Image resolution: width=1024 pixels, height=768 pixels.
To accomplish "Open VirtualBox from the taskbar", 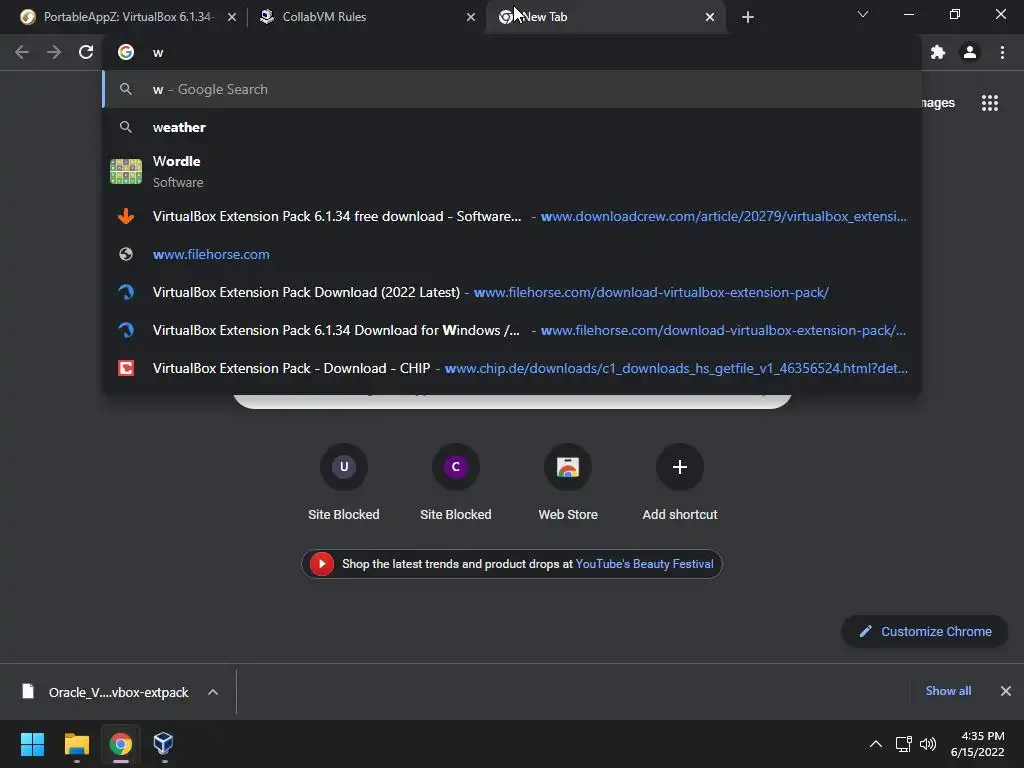I will tap(163, 744).
